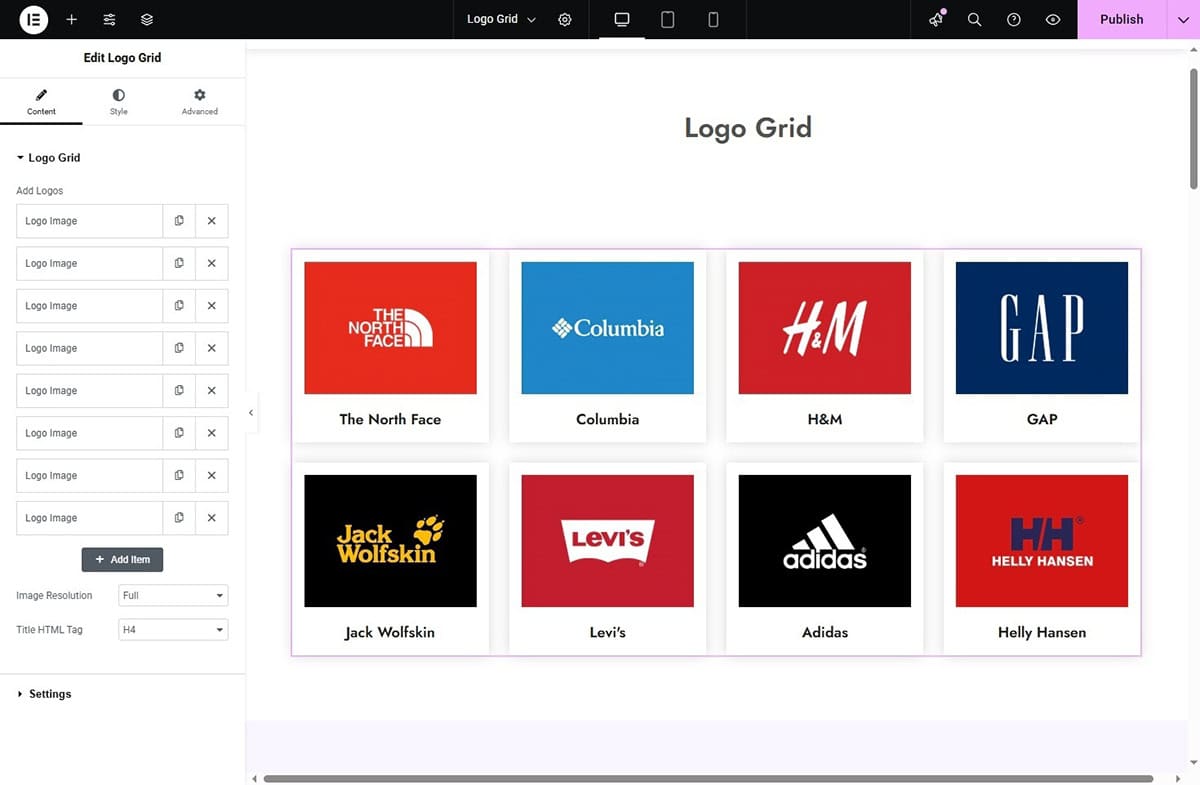
Task: Select the Jack Wolfskin logo image
Action: tap(390, 541)
